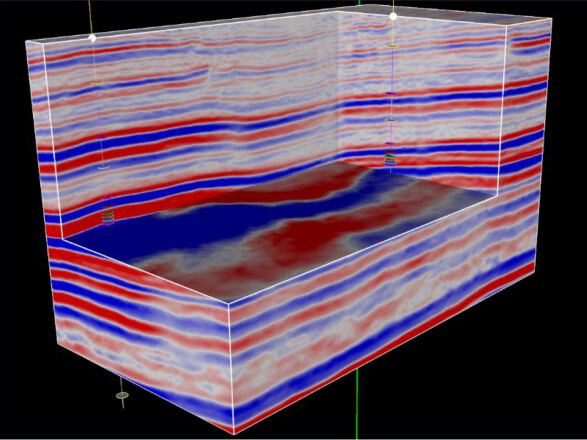
Task: Pick the yellow marker disc on left well
Action: (96, 83)
